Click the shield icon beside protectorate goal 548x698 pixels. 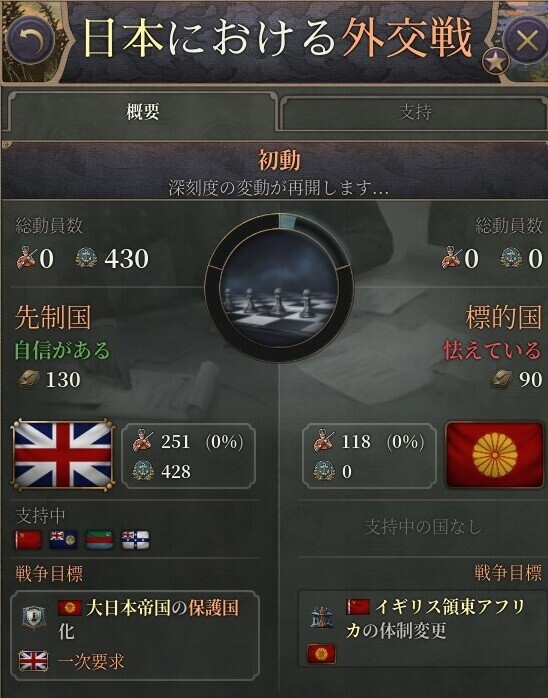tap(34, 618)
